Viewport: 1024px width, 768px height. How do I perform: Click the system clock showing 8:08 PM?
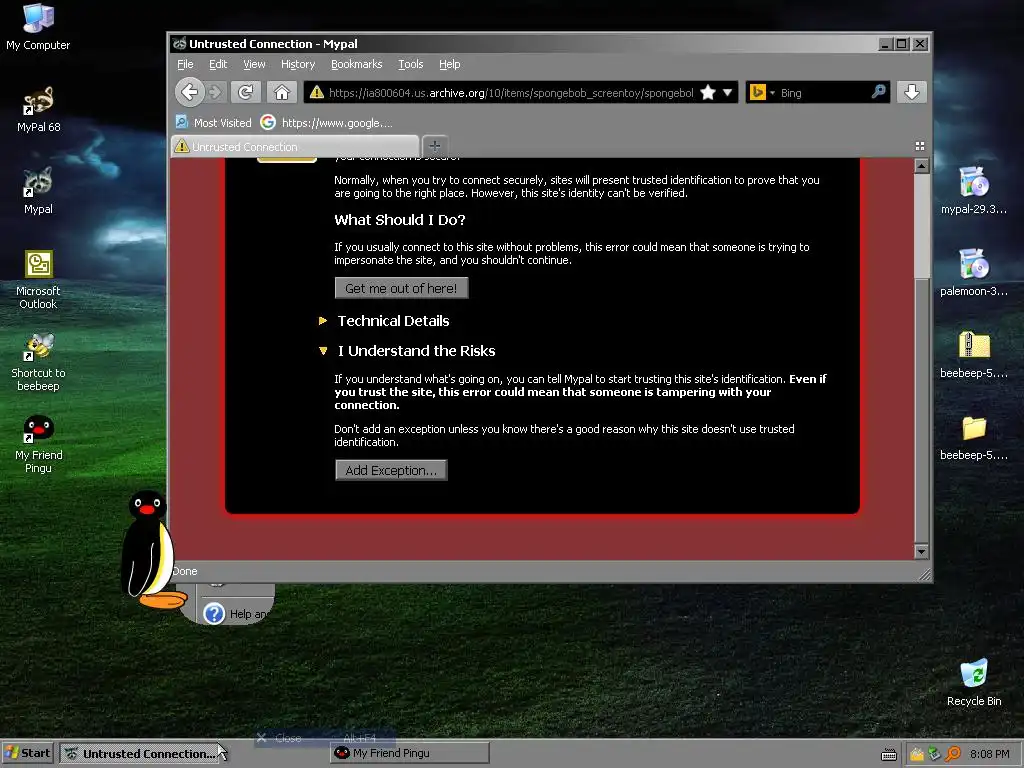pos(989,754)
